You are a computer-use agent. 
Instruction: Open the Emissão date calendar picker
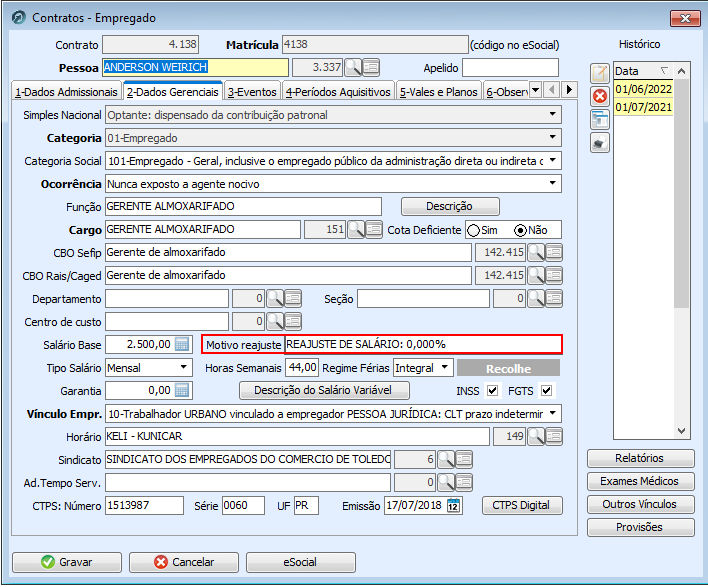pos(453,506)
